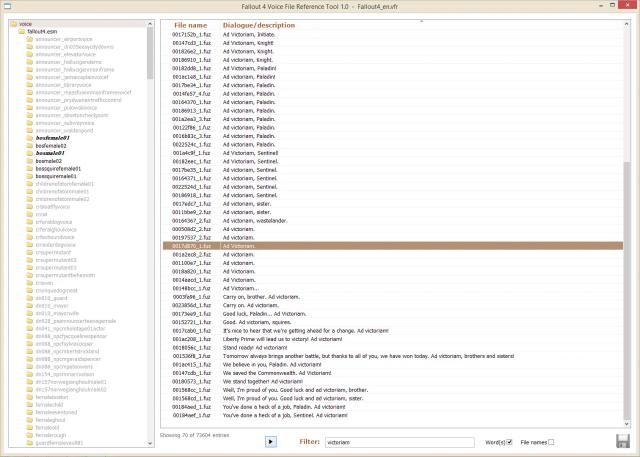The image size is (640, 457).
Task: Select 'Stand ready! Ad victoriam!' row
Action: pyautogui.click(x=393, y=348)
